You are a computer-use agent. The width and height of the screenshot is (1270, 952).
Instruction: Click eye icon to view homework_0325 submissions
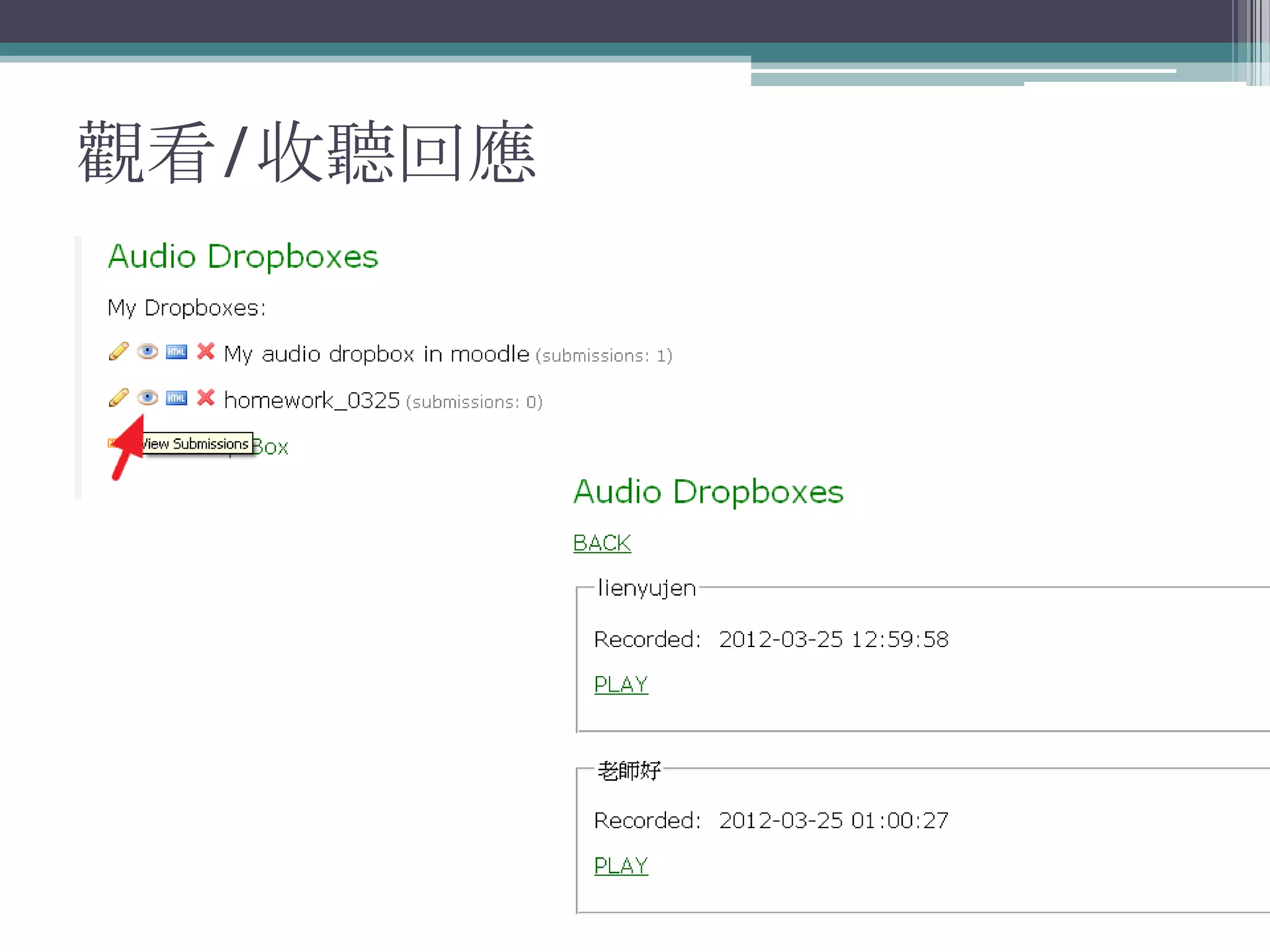click(x=148, y=398)
